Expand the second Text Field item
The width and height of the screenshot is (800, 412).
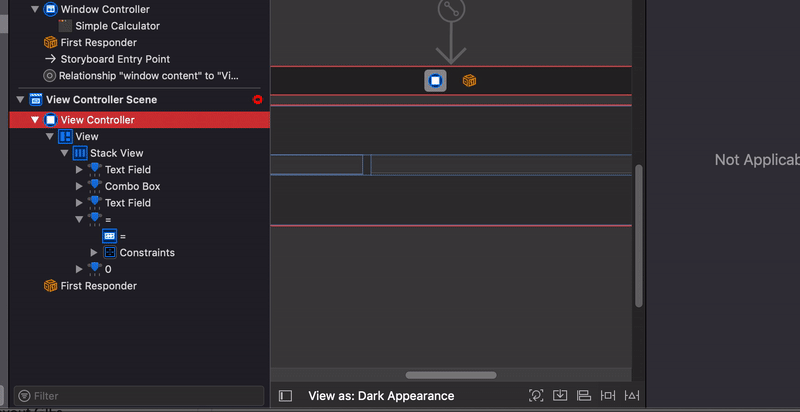pyautogui.click(x=79, y=203)
